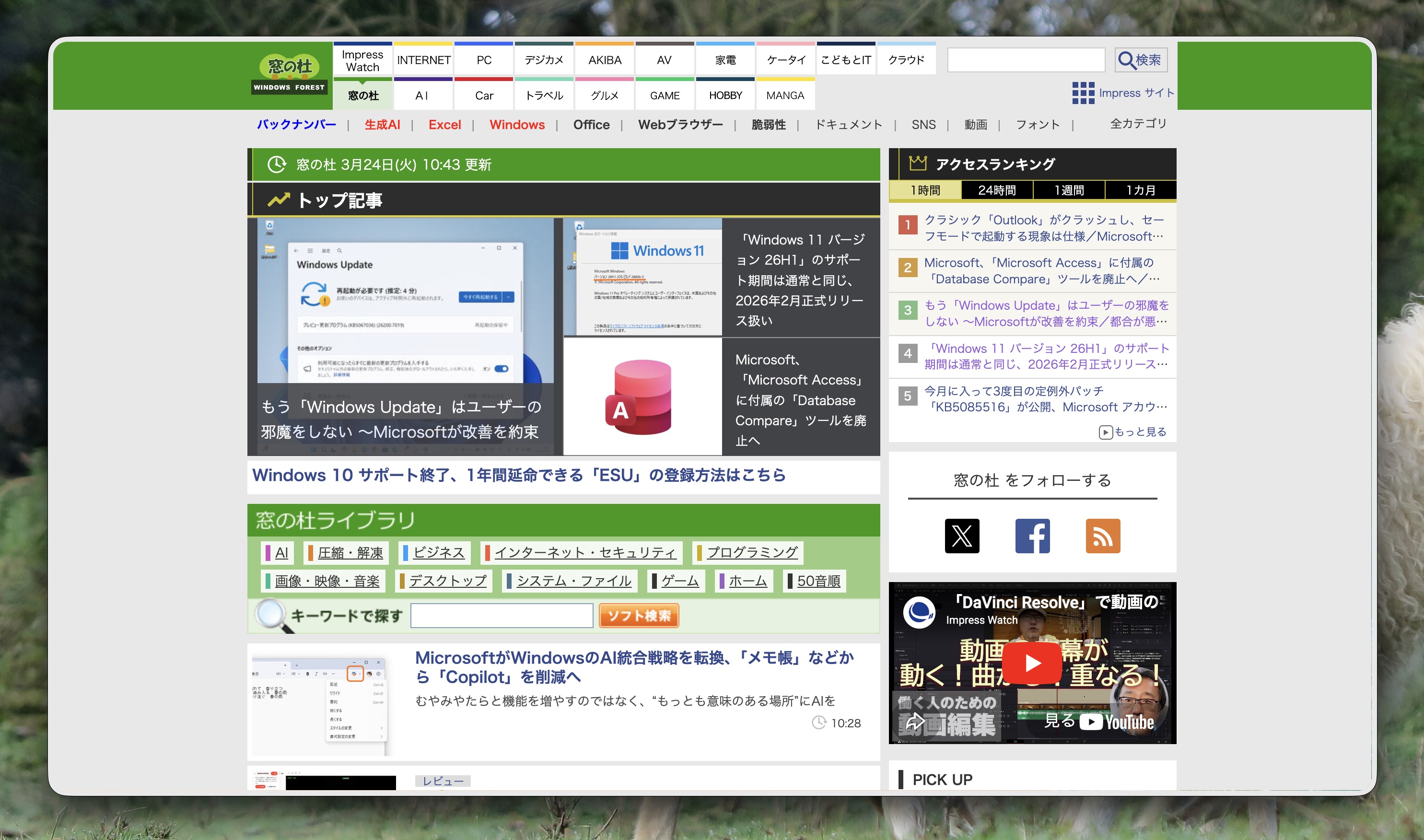Open the Windows category menu
This screenshot has height=840, width=1424.
click(x=517, y=125)
